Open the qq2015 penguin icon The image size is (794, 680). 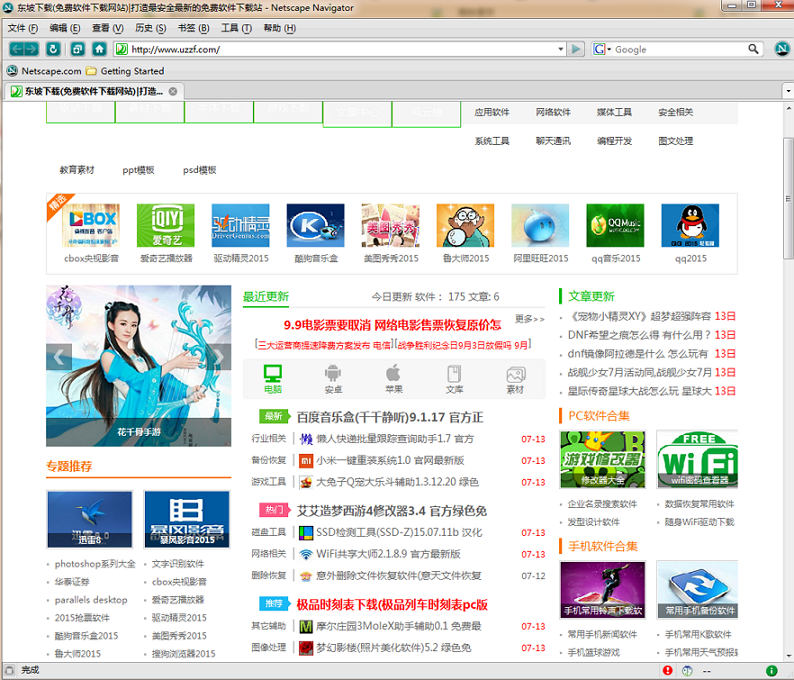click(x=690, y=226)
